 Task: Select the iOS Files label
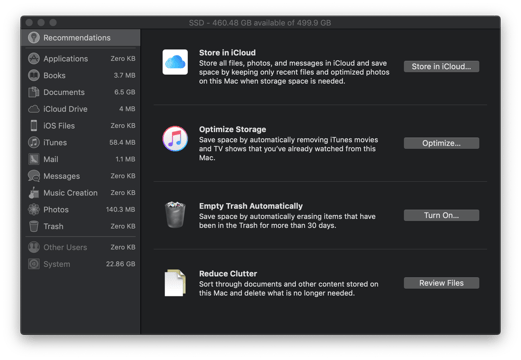[59, 126]
